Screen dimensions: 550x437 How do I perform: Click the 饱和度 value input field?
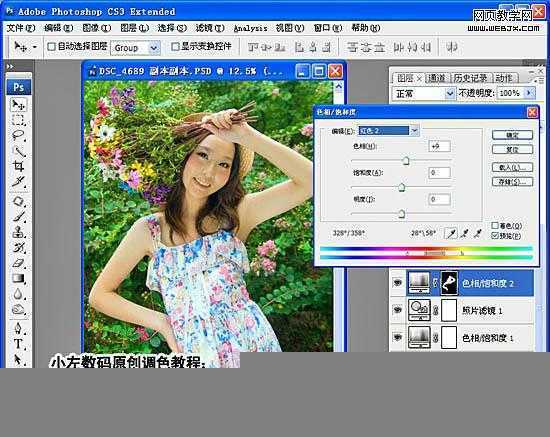point(440,173)
